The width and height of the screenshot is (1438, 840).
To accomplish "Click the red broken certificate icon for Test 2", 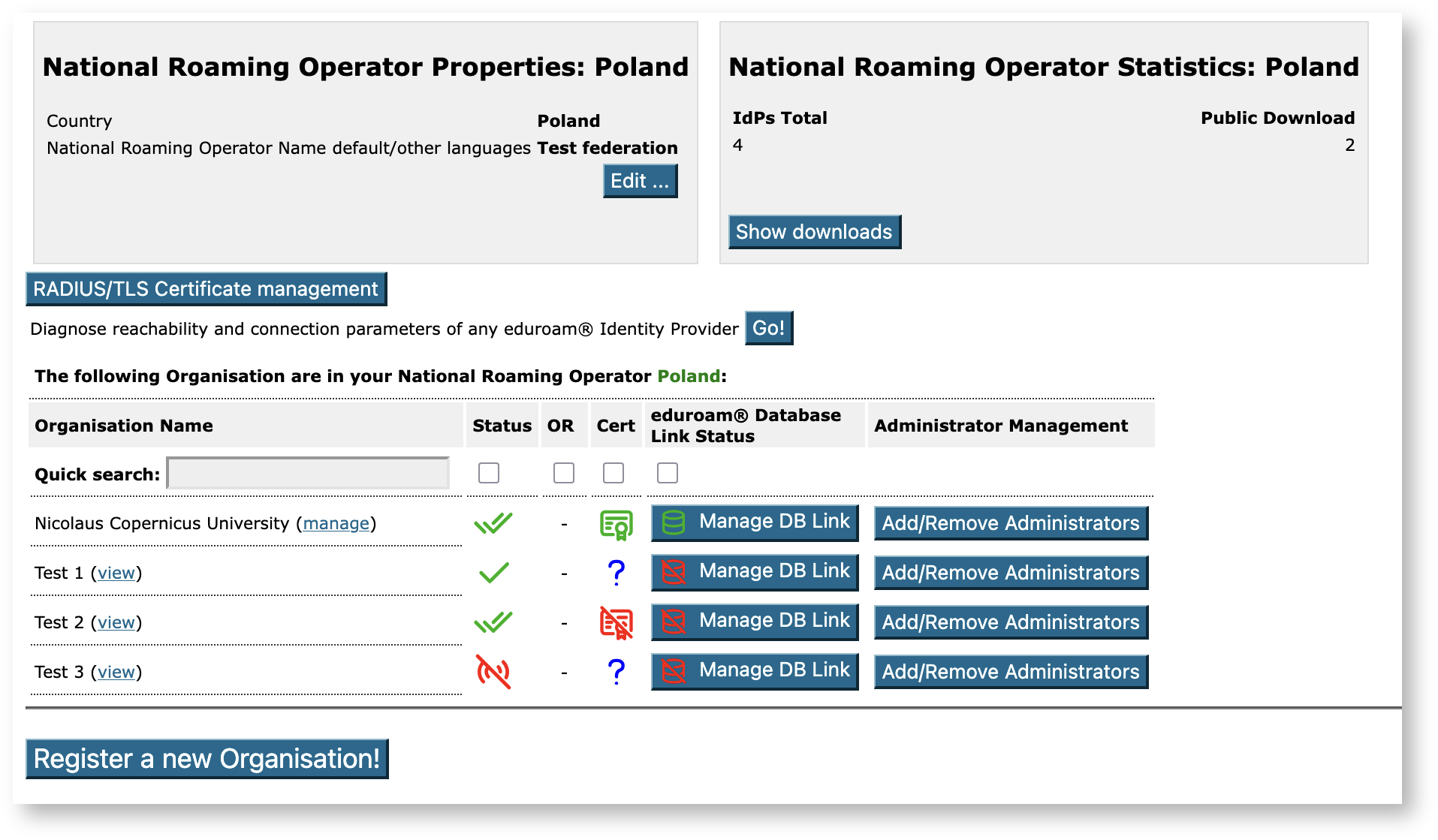I will point(616,622).
